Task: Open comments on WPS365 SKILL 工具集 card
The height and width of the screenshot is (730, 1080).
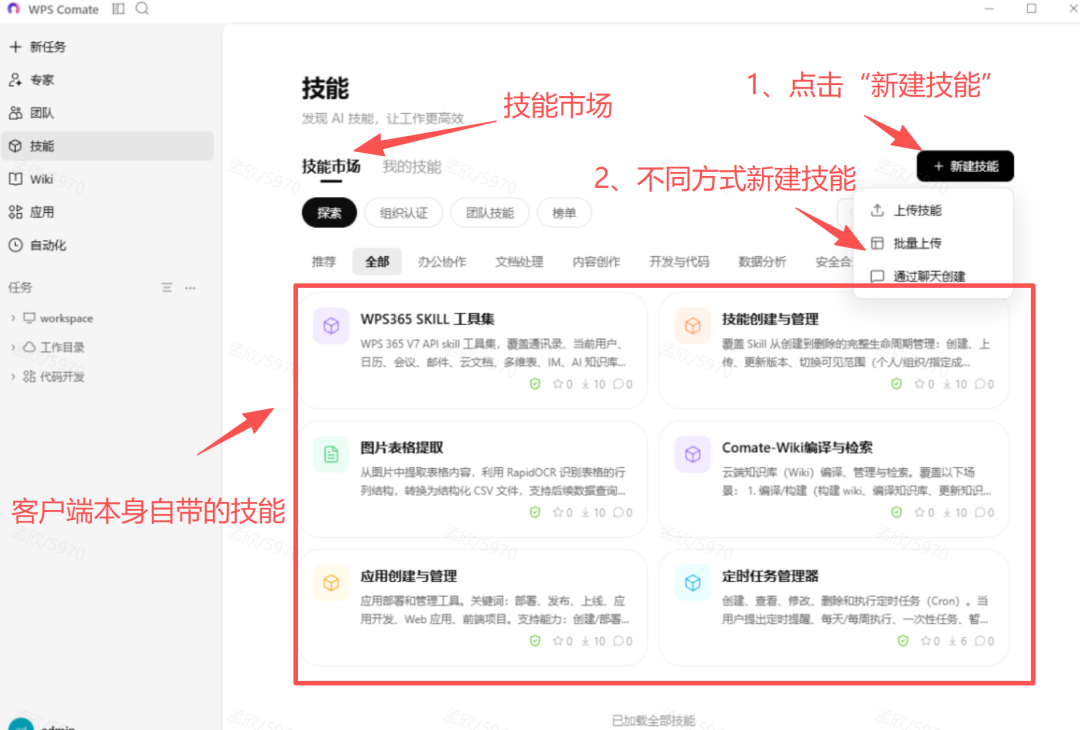Action: [x=618, y=384]
